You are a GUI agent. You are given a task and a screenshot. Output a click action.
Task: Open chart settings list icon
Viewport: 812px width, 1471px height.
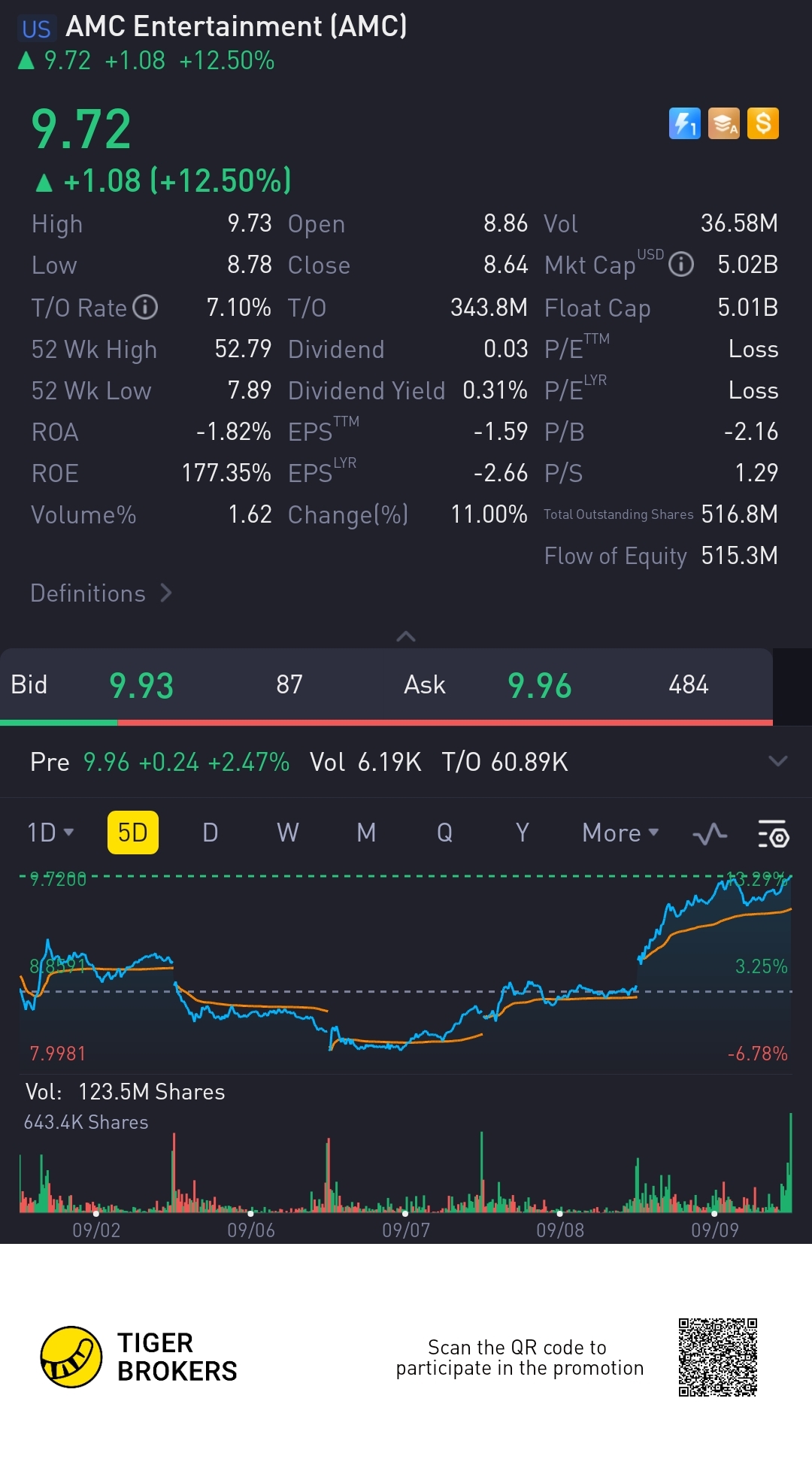pos(773,833)
